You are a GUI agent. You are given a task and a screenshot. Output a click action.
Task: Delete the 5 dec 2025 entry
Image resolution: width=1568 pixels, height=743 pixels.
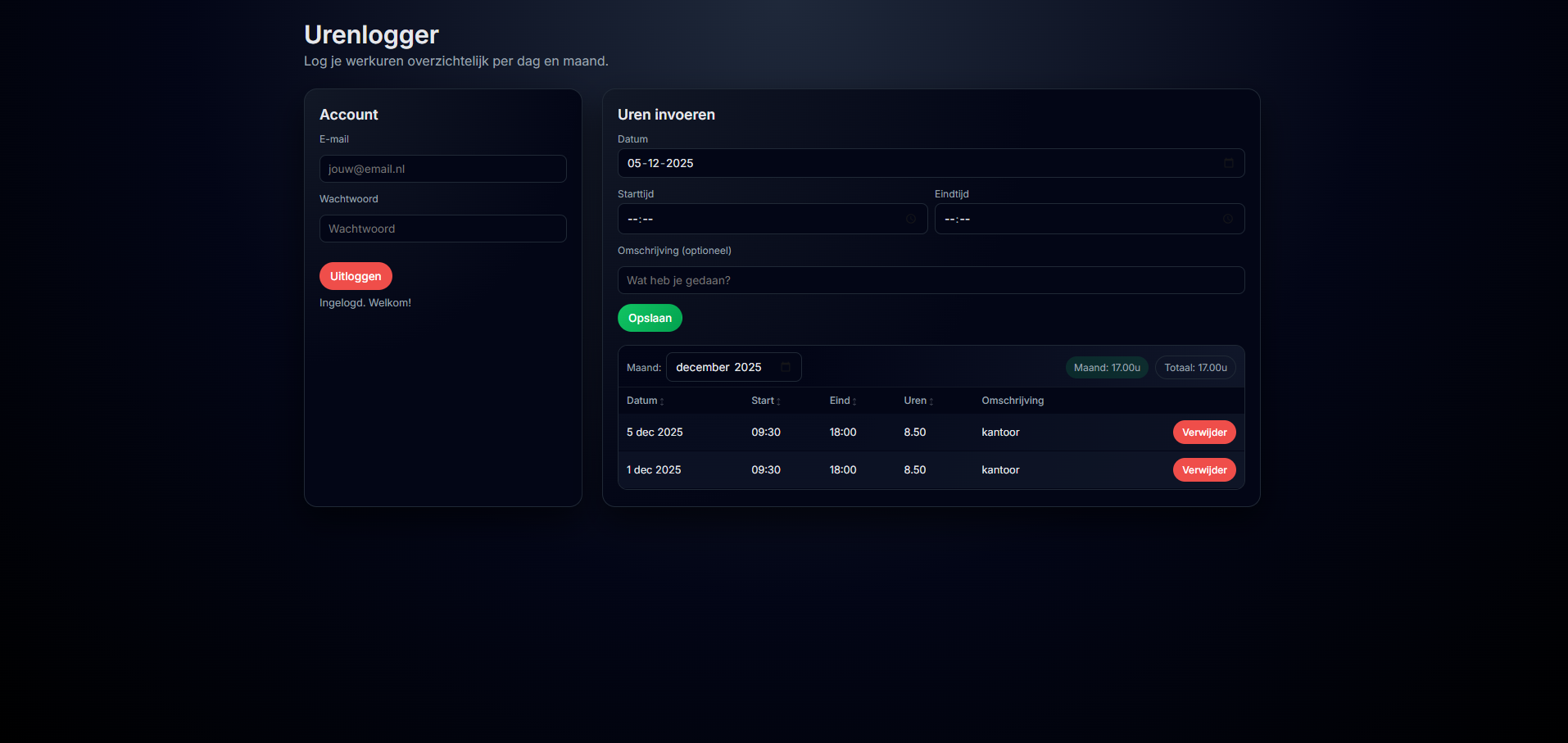coord(1203,432)
